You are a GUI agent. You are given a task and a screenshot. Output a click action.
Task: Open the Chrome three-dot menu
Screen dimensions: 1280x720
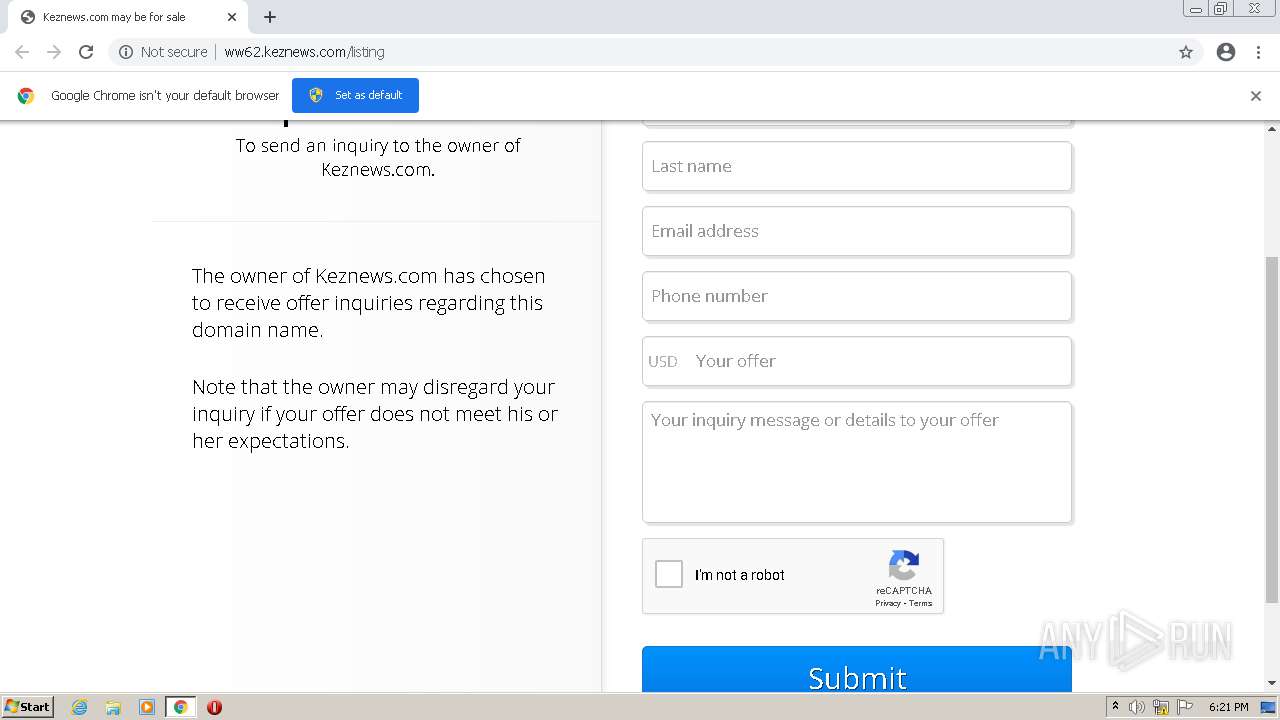coord(1258,52)
